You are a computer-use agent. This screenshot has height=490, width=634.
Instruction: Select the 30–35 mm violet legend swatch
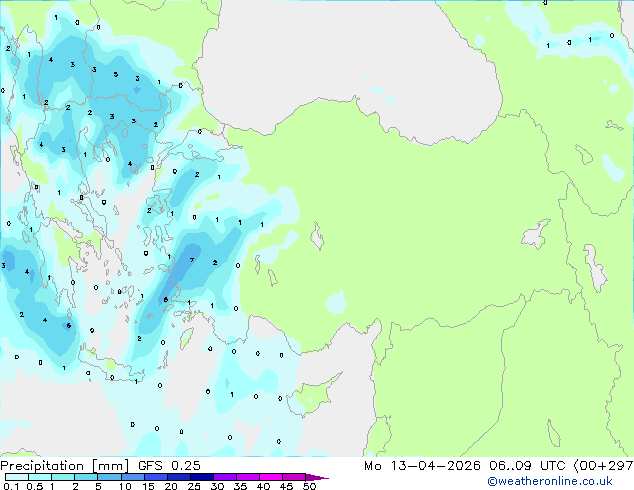225,477
